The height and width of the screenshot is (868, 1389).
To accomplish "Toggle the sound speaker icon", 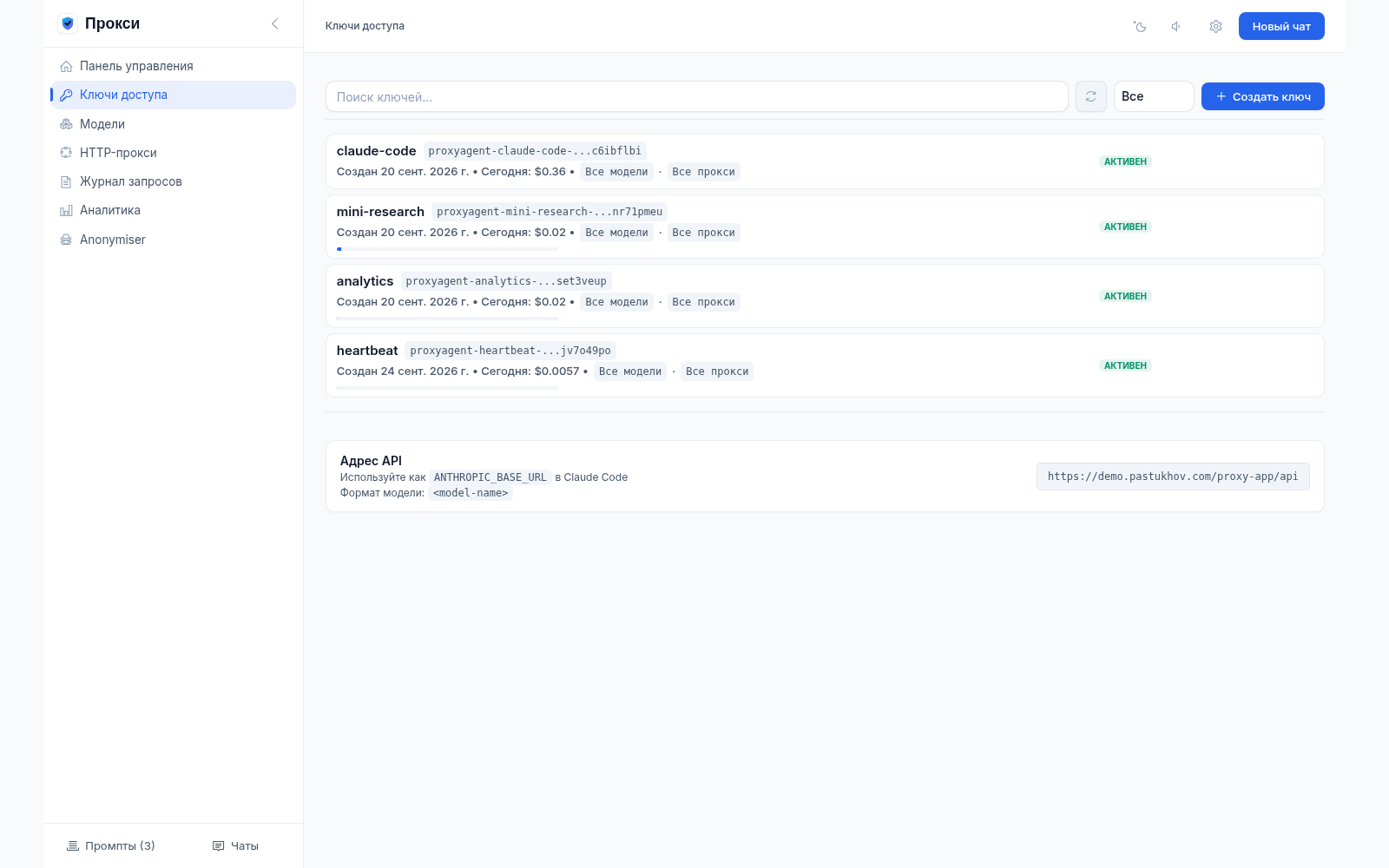I will point(1176,27).
